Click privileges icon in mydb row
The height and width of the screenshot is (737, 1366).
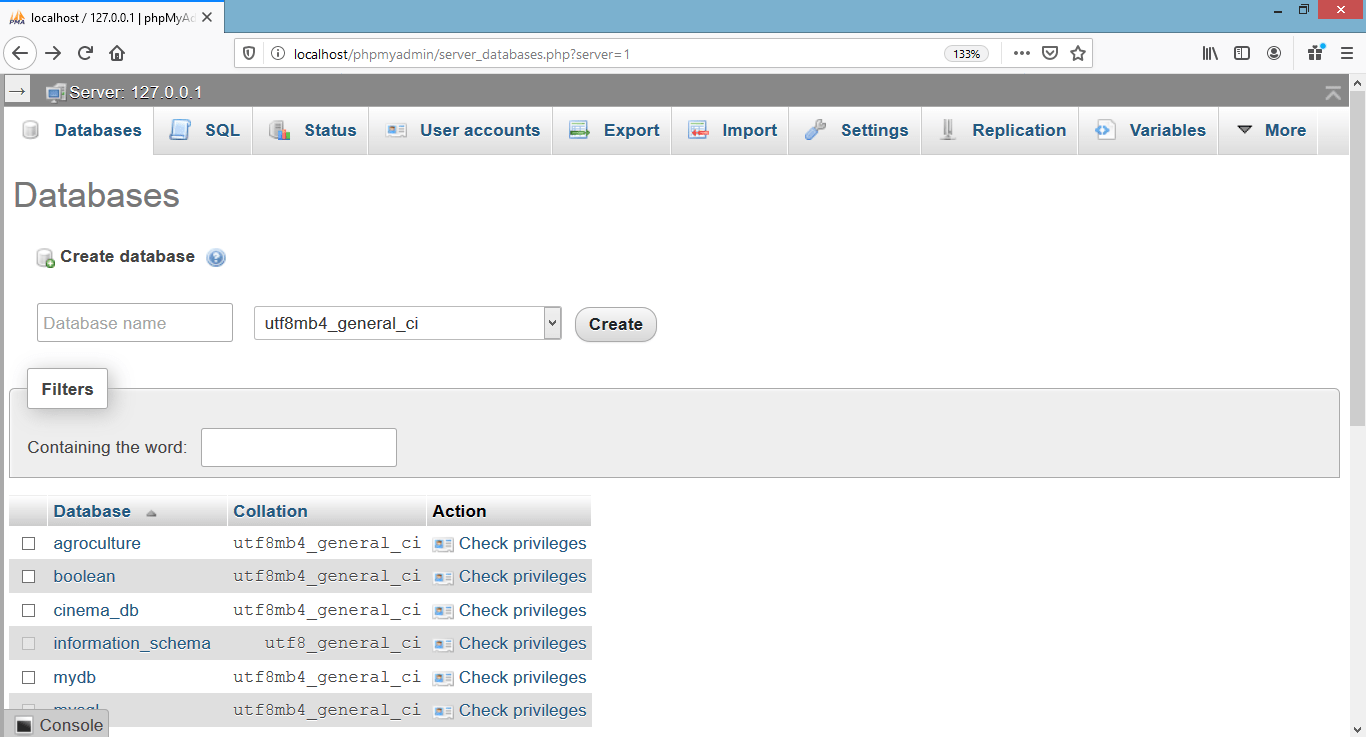click(x=443, y=678)
